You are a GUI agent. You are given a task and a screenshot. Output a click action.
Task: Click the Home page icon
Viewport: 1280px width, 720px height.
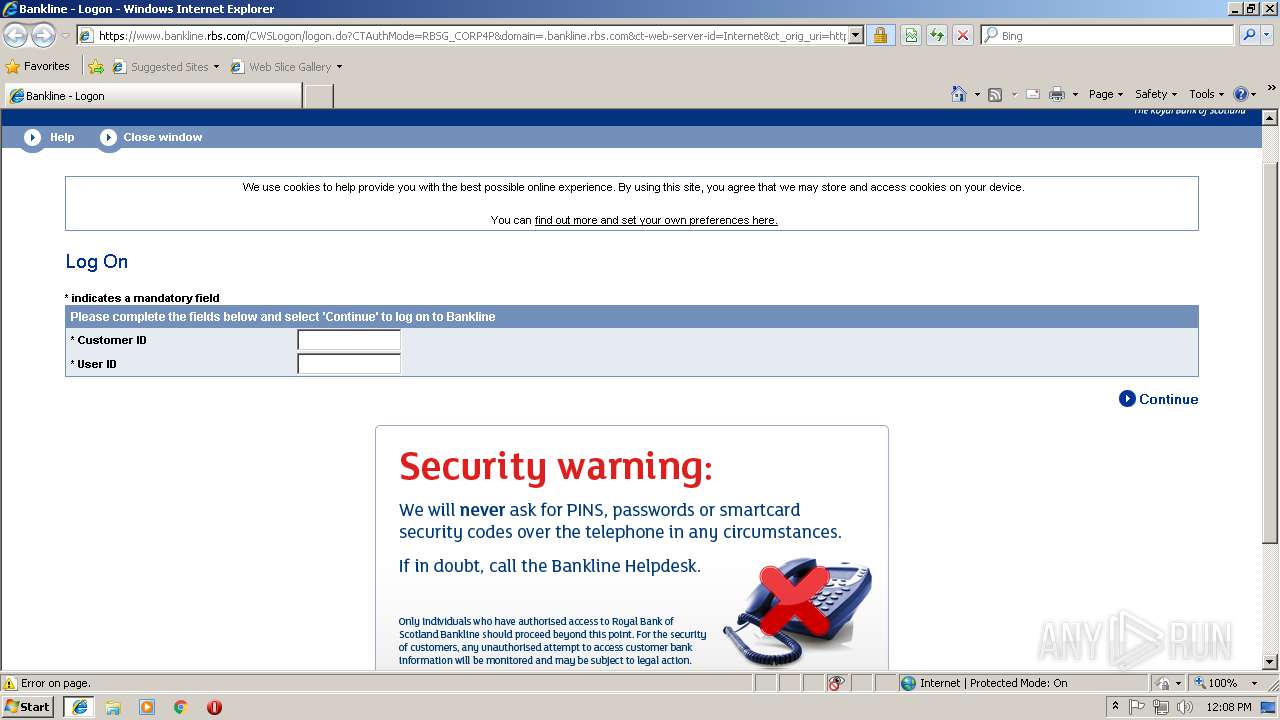pos(958,94)
